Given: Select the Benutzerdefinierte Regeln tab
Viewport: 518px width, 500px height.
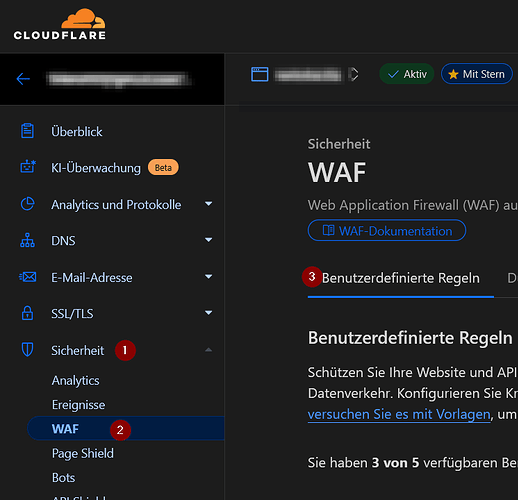Looking at the screenshot, I should pos(401,278).
